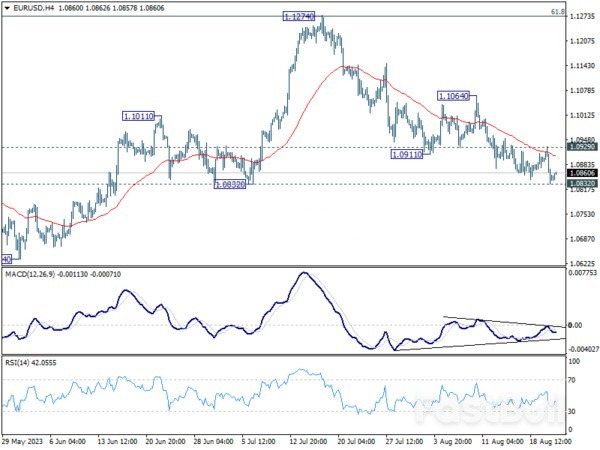Click the 1.10110 price label

pyautogui.click(x=139, y=116)
